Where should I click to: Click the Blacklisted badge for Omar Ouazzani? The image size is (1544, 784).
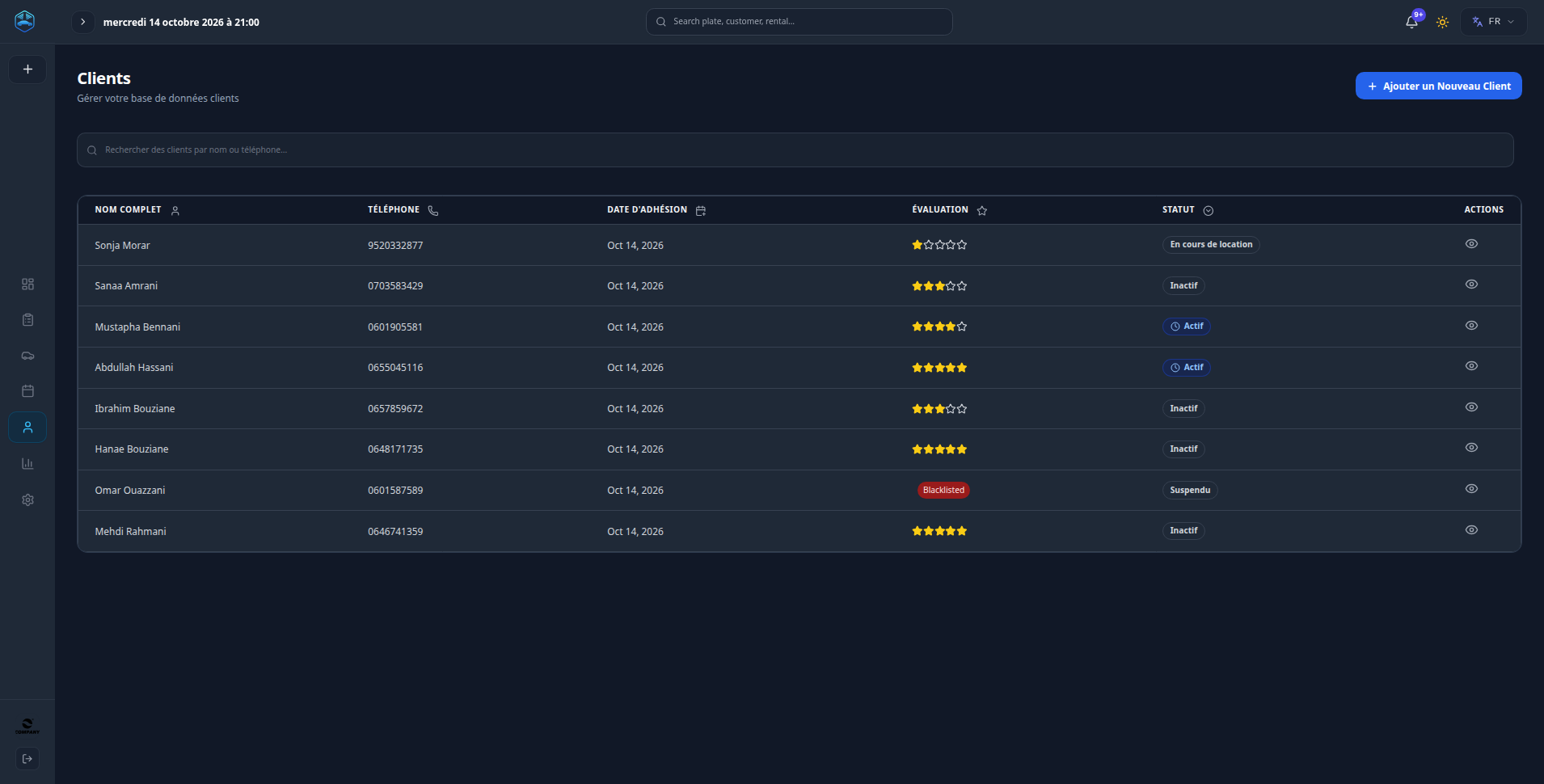click(x=943, y=490)
